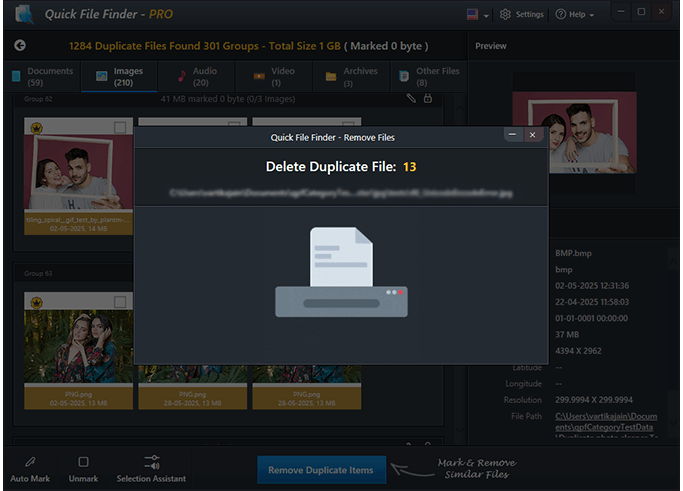
Task: Click Remove Duplicate Items button
Action: 321,470
